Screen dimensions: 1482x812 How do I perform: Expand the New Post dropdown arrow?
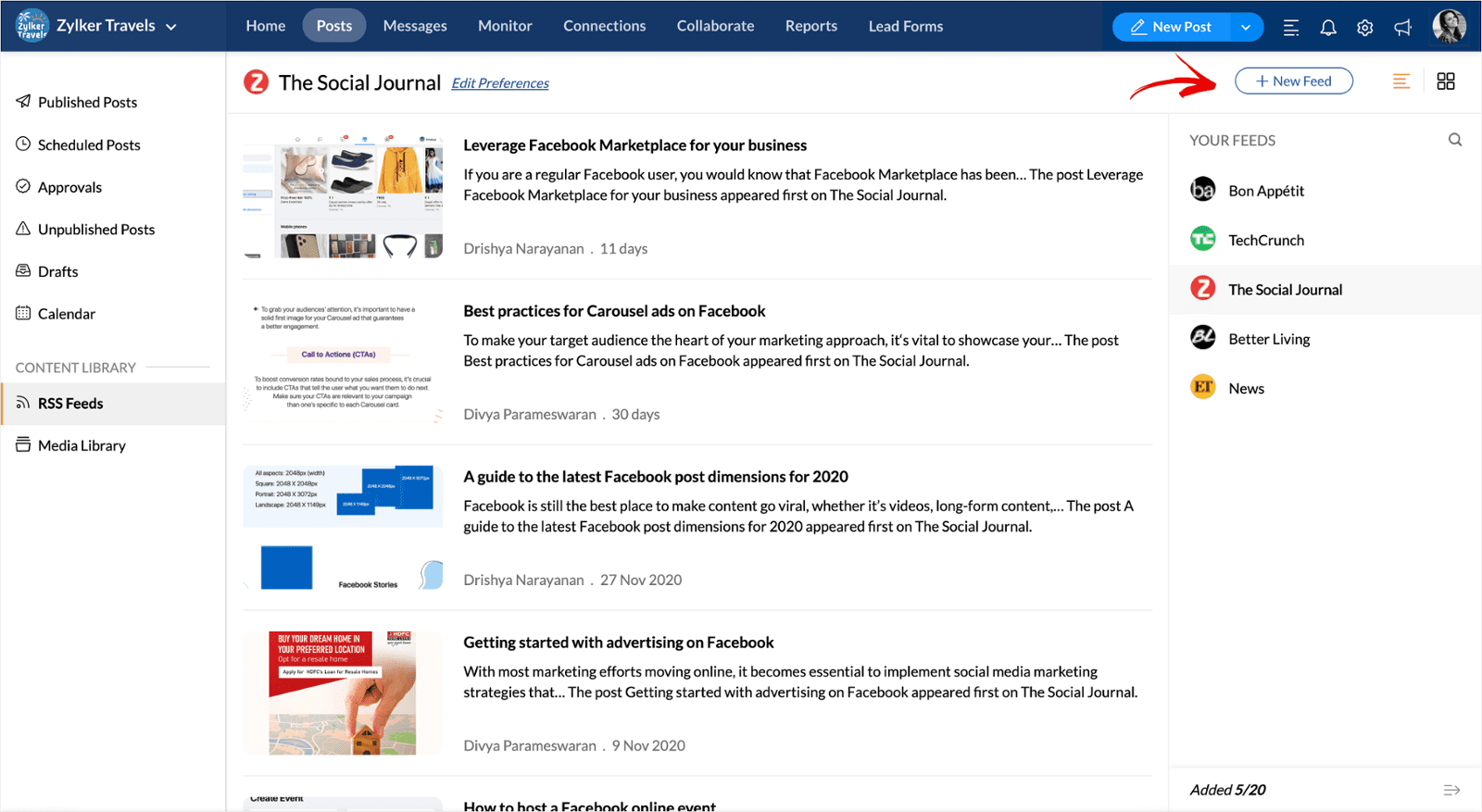[1246, 27]
